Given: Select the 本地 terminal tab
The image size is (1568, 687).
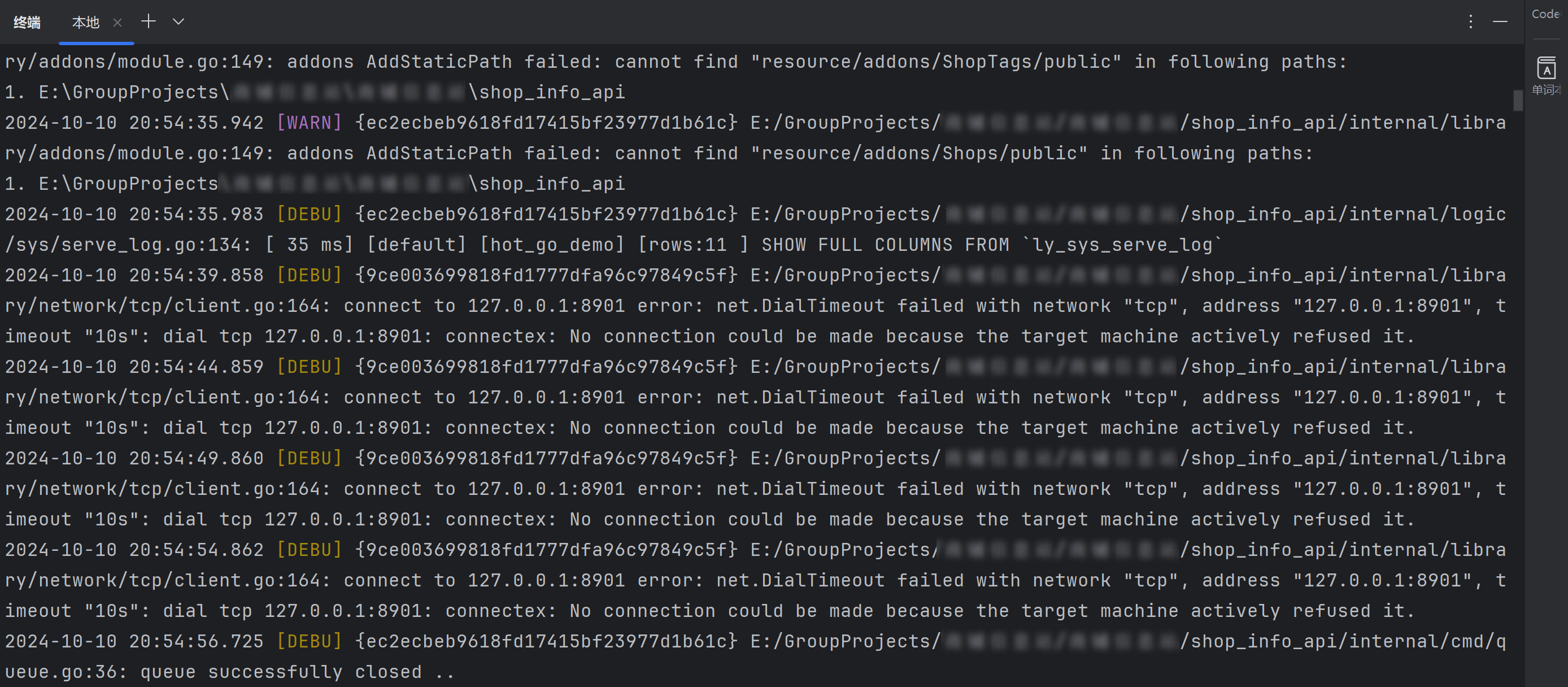Looking at the screenshot, I should (85, 23).
